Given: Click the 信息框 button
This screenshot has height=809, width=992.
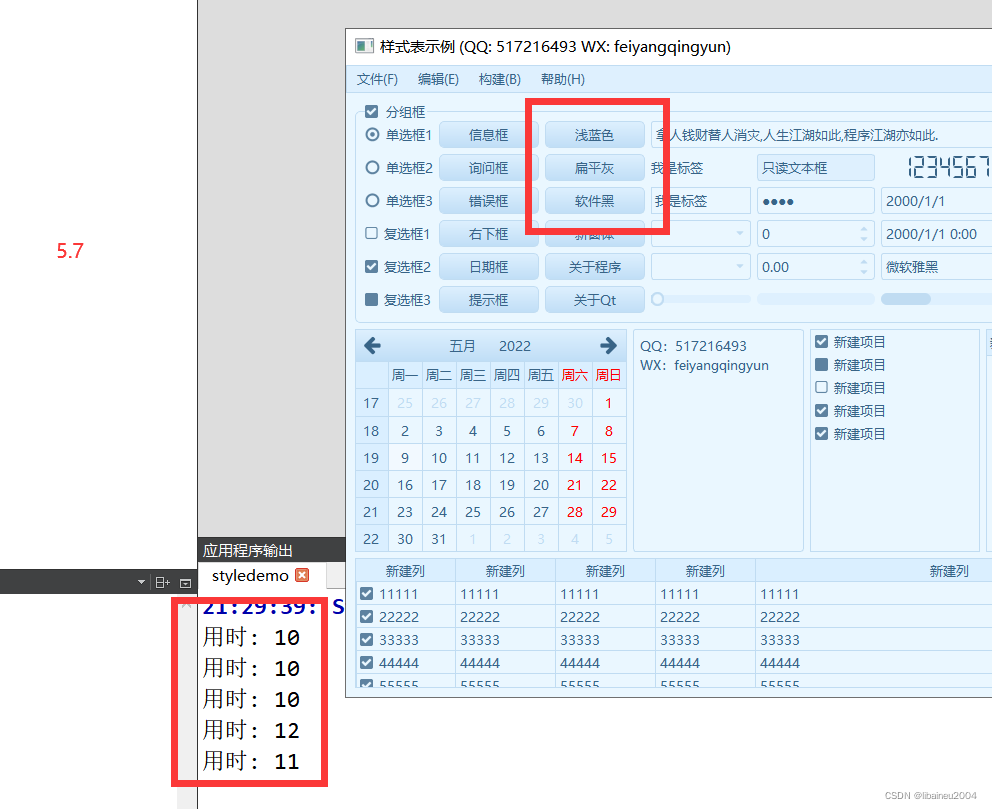Looking at the screenshot, I should (488, 135).
